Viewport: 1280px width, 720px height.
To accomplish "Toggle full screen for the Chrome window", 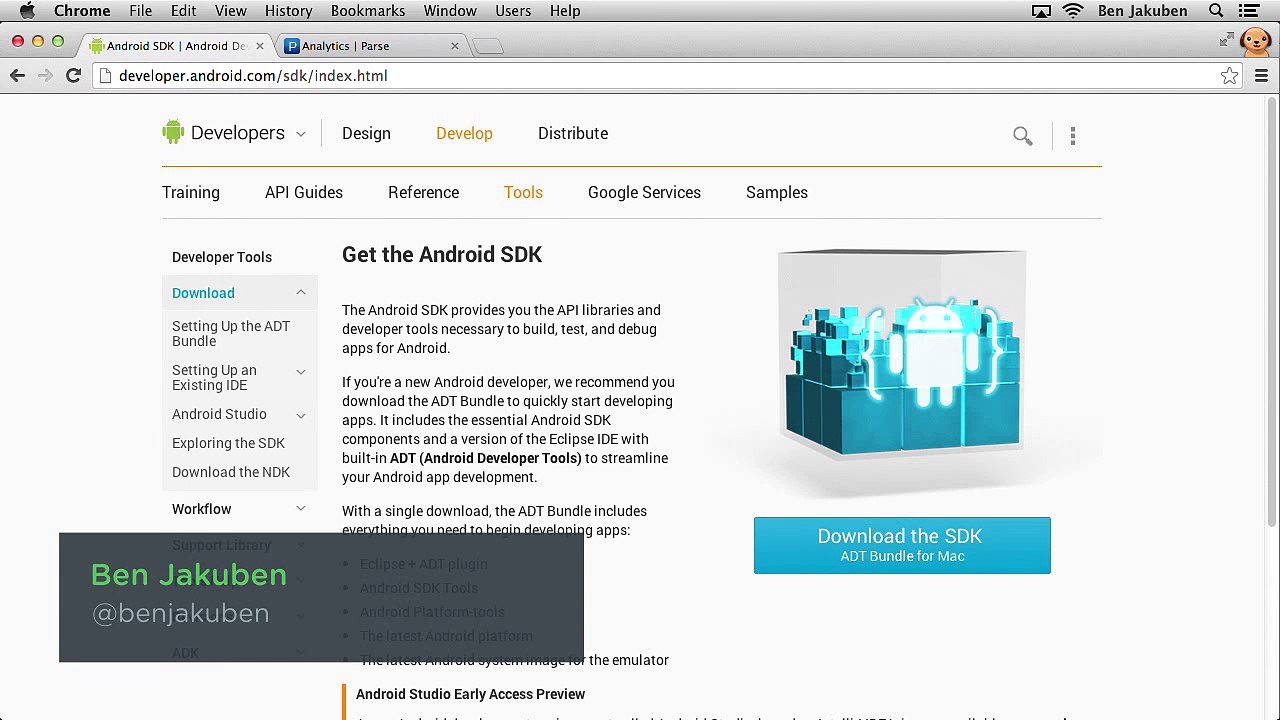I will [1227, 39].
